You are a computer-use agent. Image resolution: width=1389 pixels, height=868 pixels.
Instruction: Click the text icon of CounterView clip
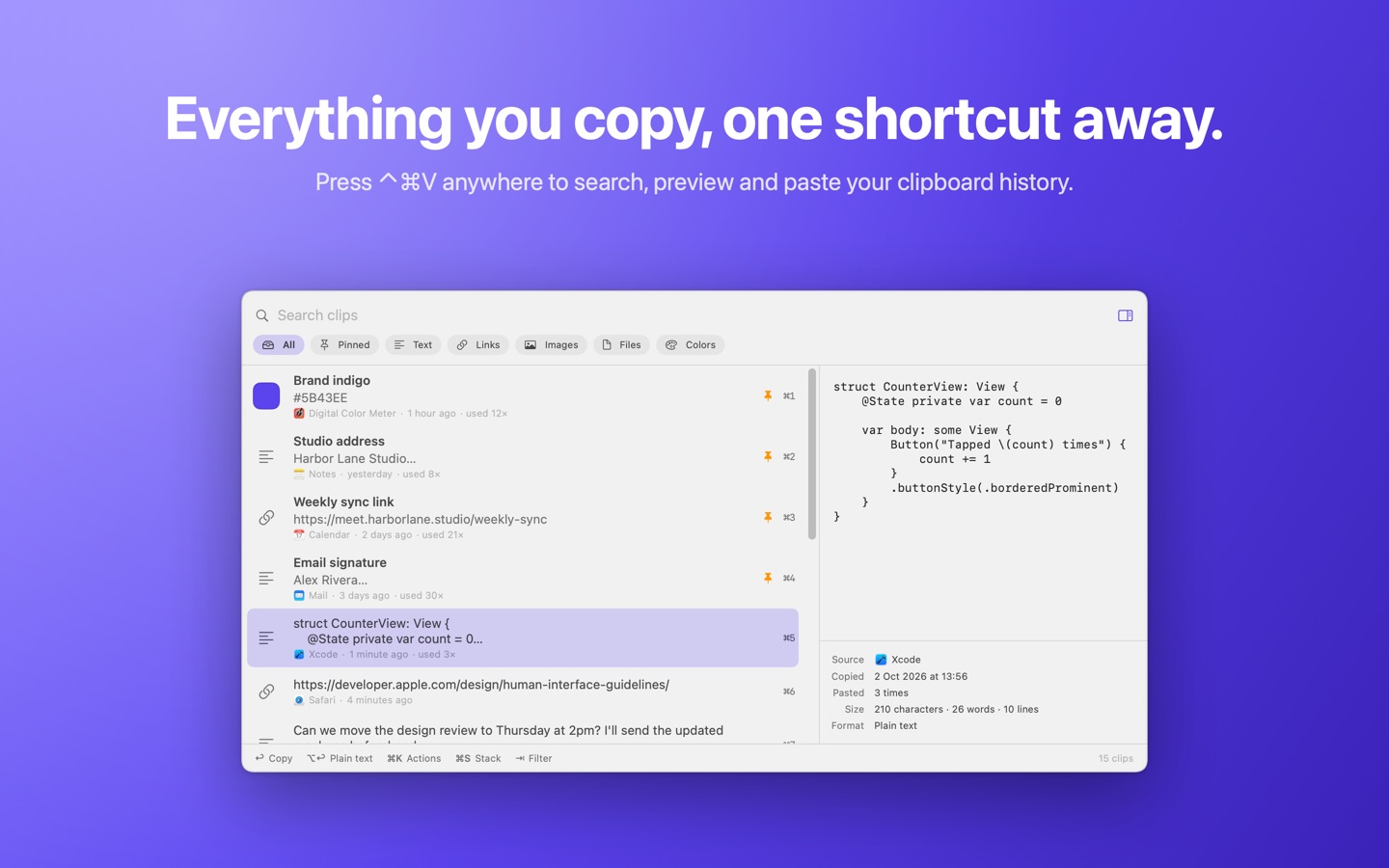[x=266, y=637]
